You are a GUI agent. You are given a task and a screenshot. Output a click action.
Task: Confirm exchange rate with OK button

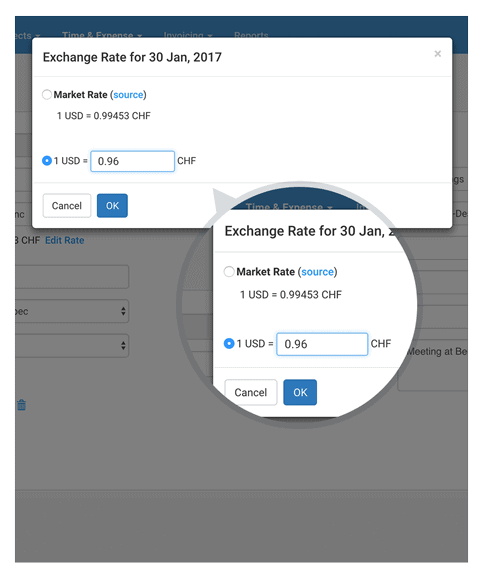[x=112, y=206]
